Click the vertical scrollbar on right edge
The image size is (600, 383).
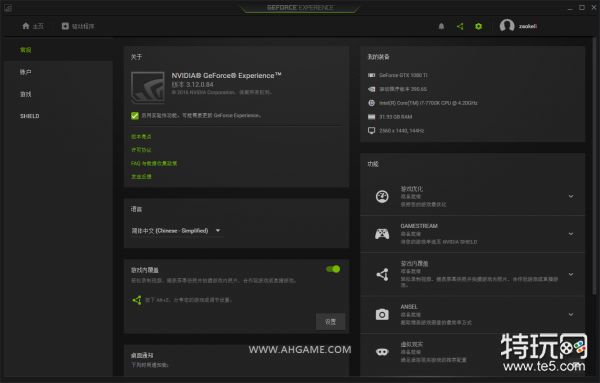594,166
